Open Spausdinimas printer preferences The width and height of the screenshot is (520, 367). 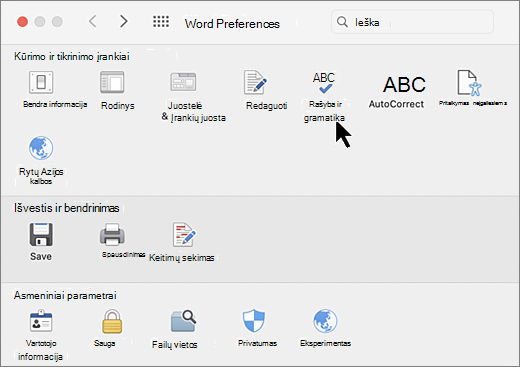pyautogui.click(x=112, y=234)
